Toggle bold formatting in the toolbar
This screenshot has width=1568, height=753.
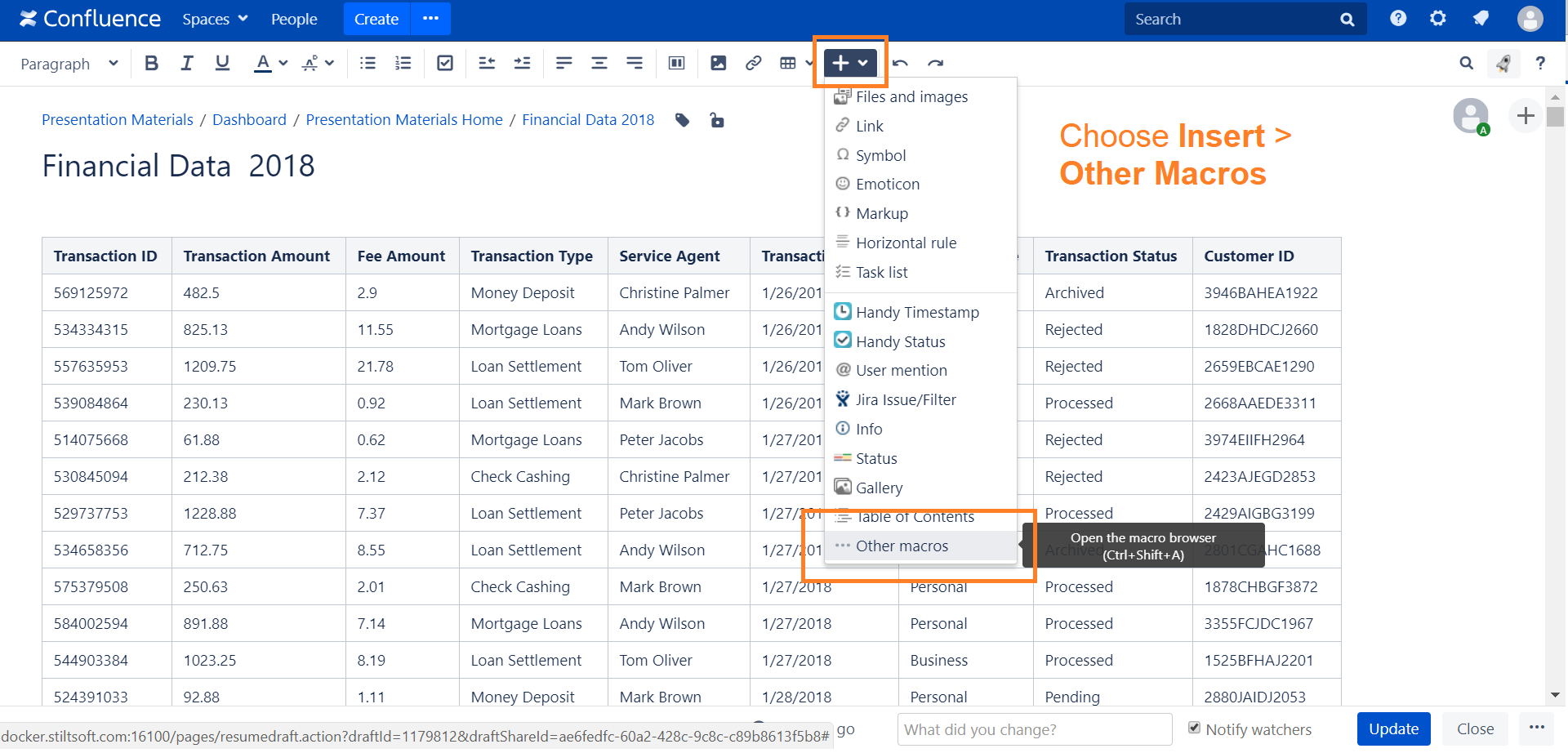click(x=151, y=64)
